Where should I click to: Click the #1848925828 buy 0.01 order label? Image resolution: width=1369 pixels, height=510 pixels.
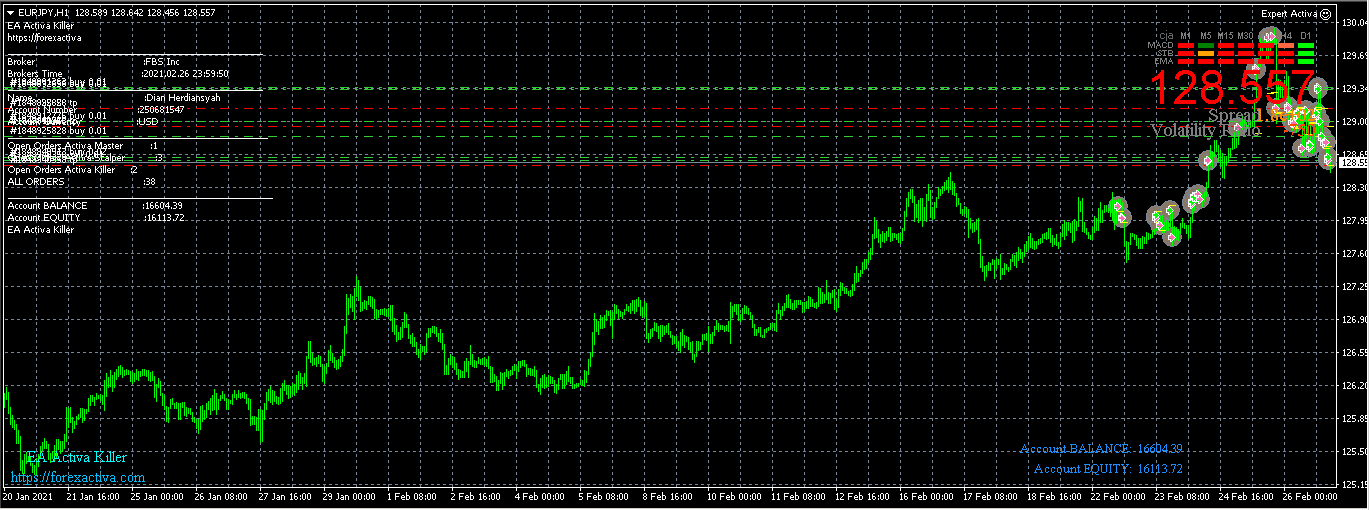[58, 130]
